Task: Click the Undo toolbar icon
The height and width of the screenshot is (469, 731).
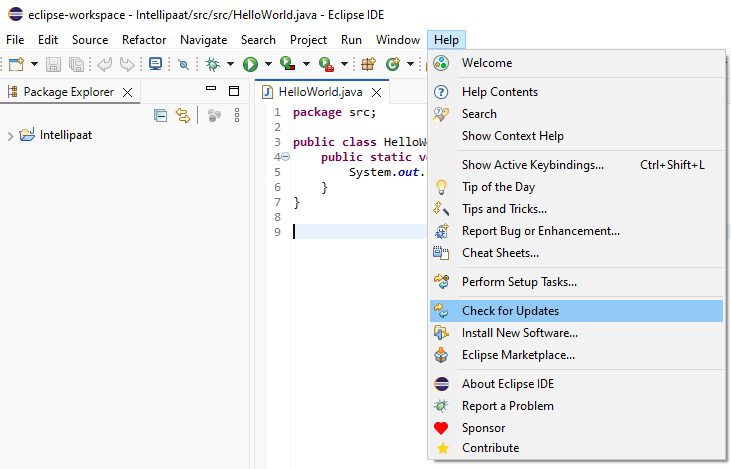Action: pyautogui.click(x=104, y=64)
